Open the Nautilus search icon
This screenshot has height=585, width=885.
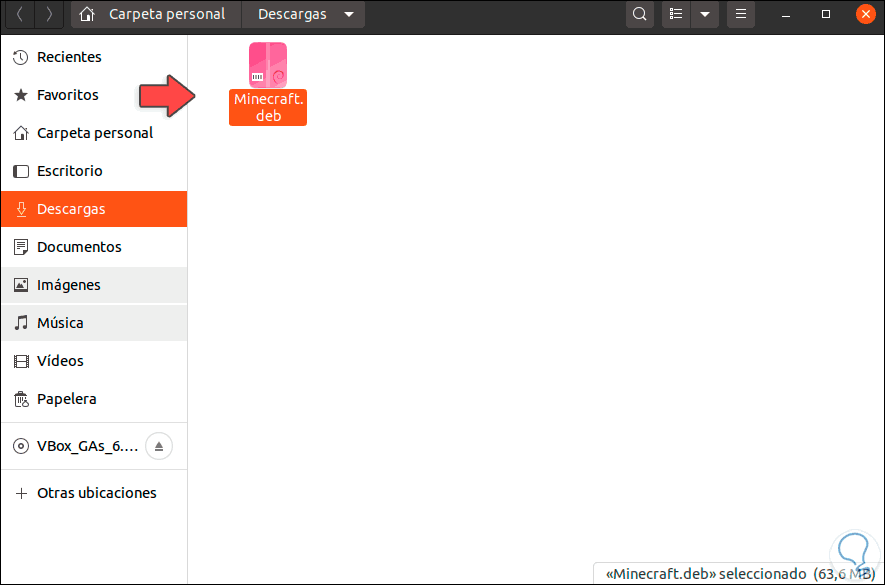click(x=639, y=14)
